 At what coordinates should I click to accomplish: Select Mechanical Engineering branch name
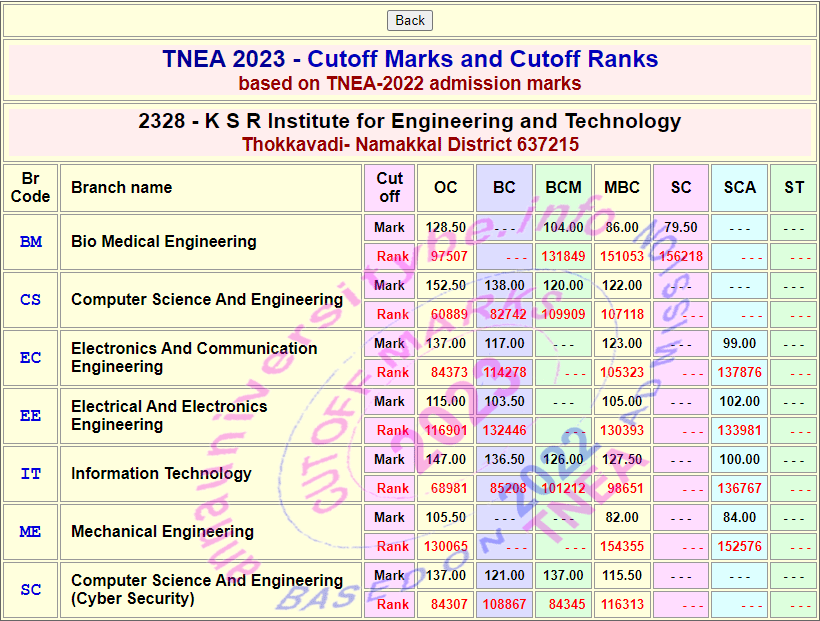[x=162, y=532]
